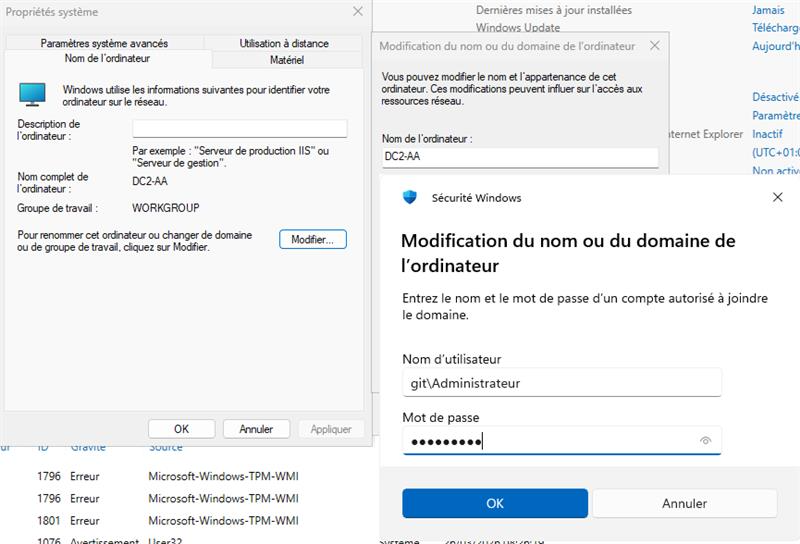Screen dimensions: 800x544
Task: Click the Nom de l'ordinateur field DC2-AA
Action: pyautogui.click(x=520, y=157)
